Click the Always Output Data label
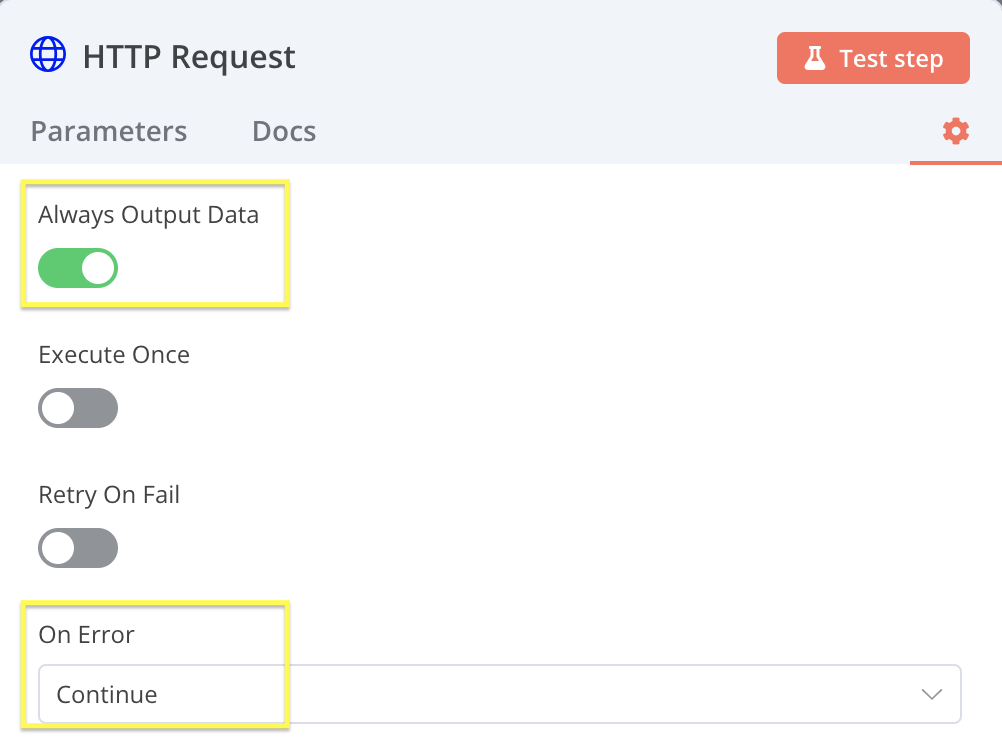Viewport: 1002px width, 754px height. pos(148,215)
